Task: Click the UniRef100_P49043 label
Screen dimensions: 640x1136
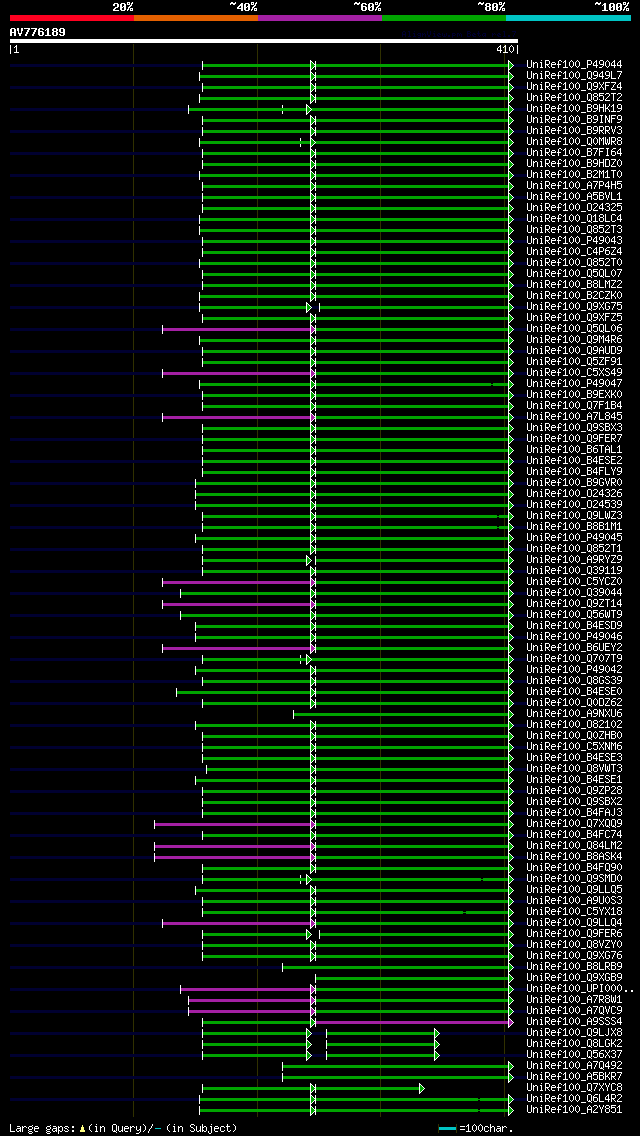Action: (x=574, y=241)
